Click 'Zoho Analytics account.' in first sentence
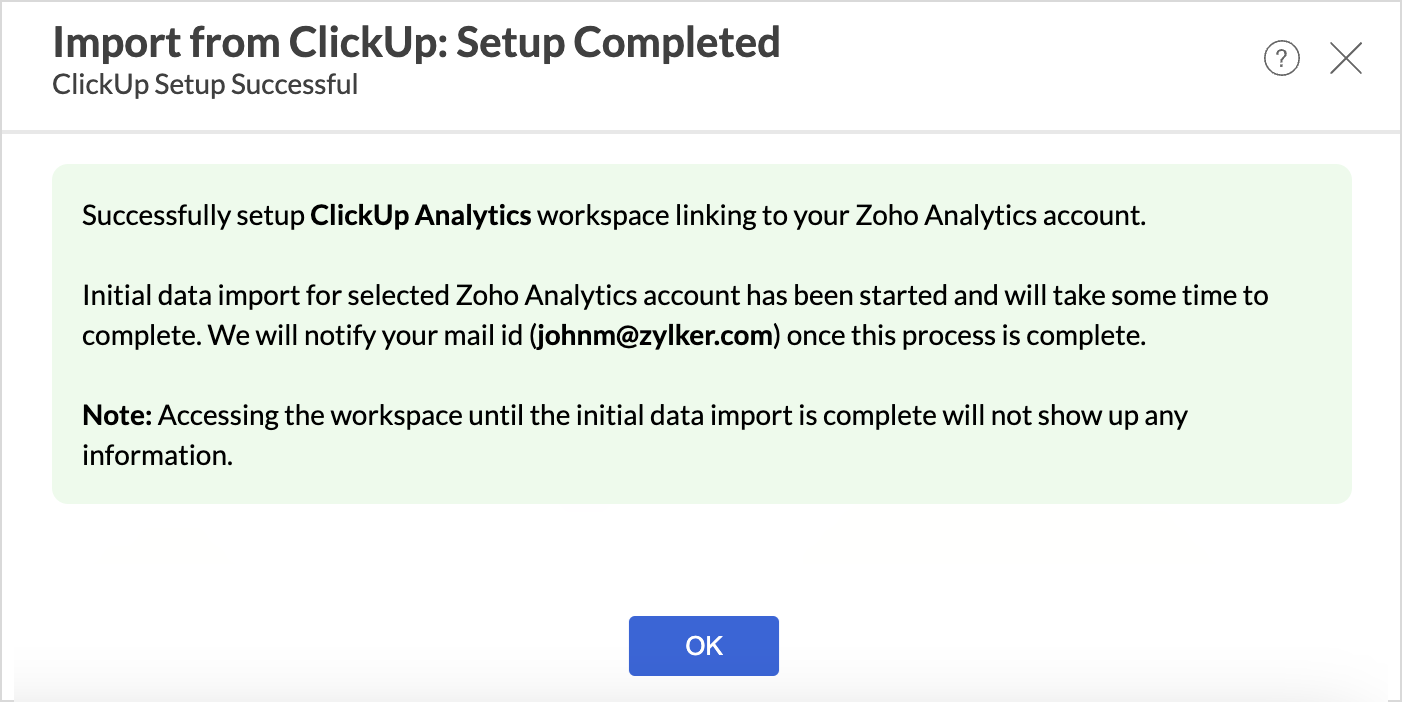 click(1002, 216)
